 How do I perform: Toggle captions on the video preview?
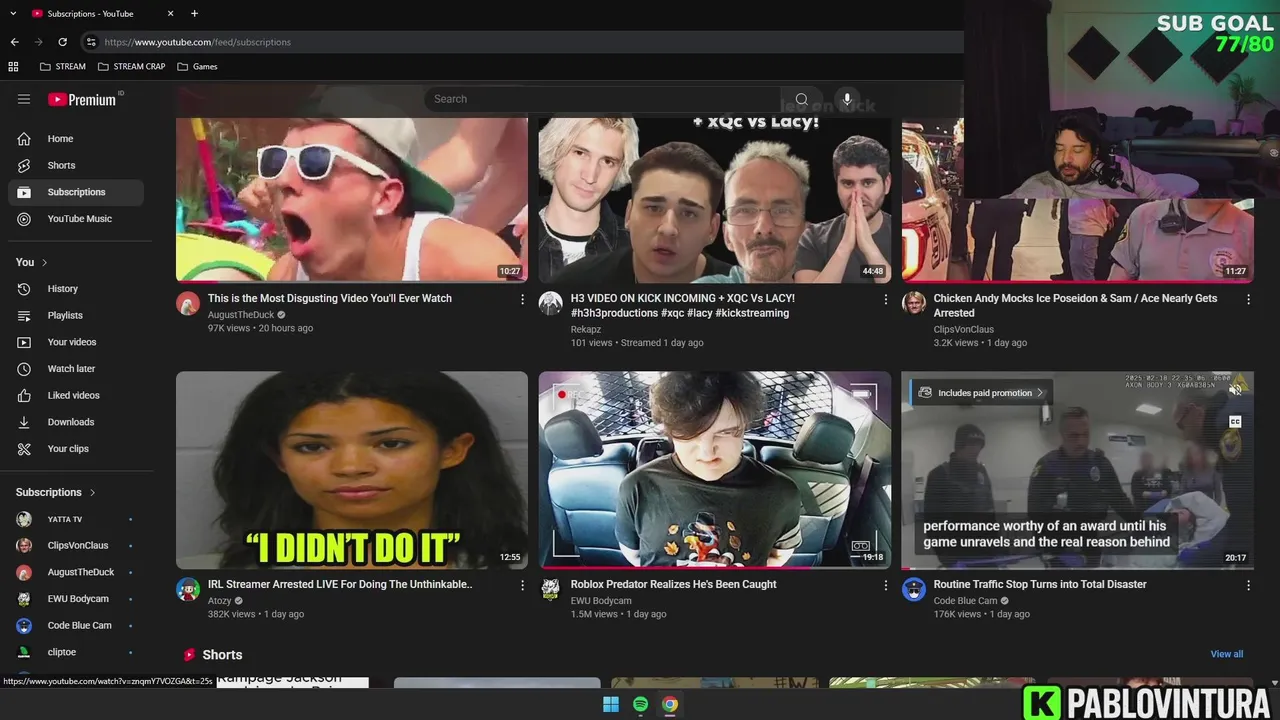[x=1236, y=422]
